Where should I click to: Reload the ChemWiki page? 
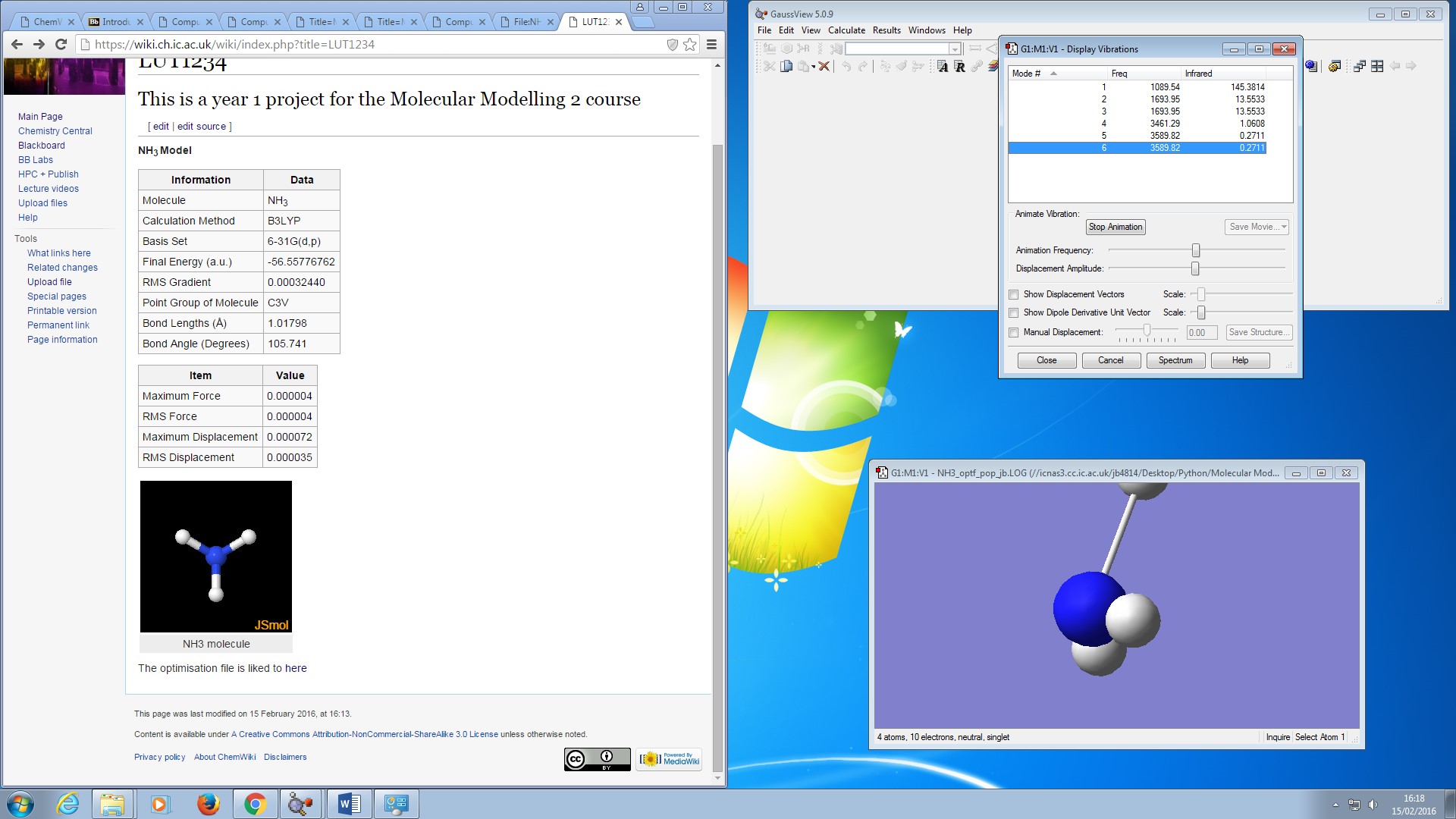tap(61, 45)
